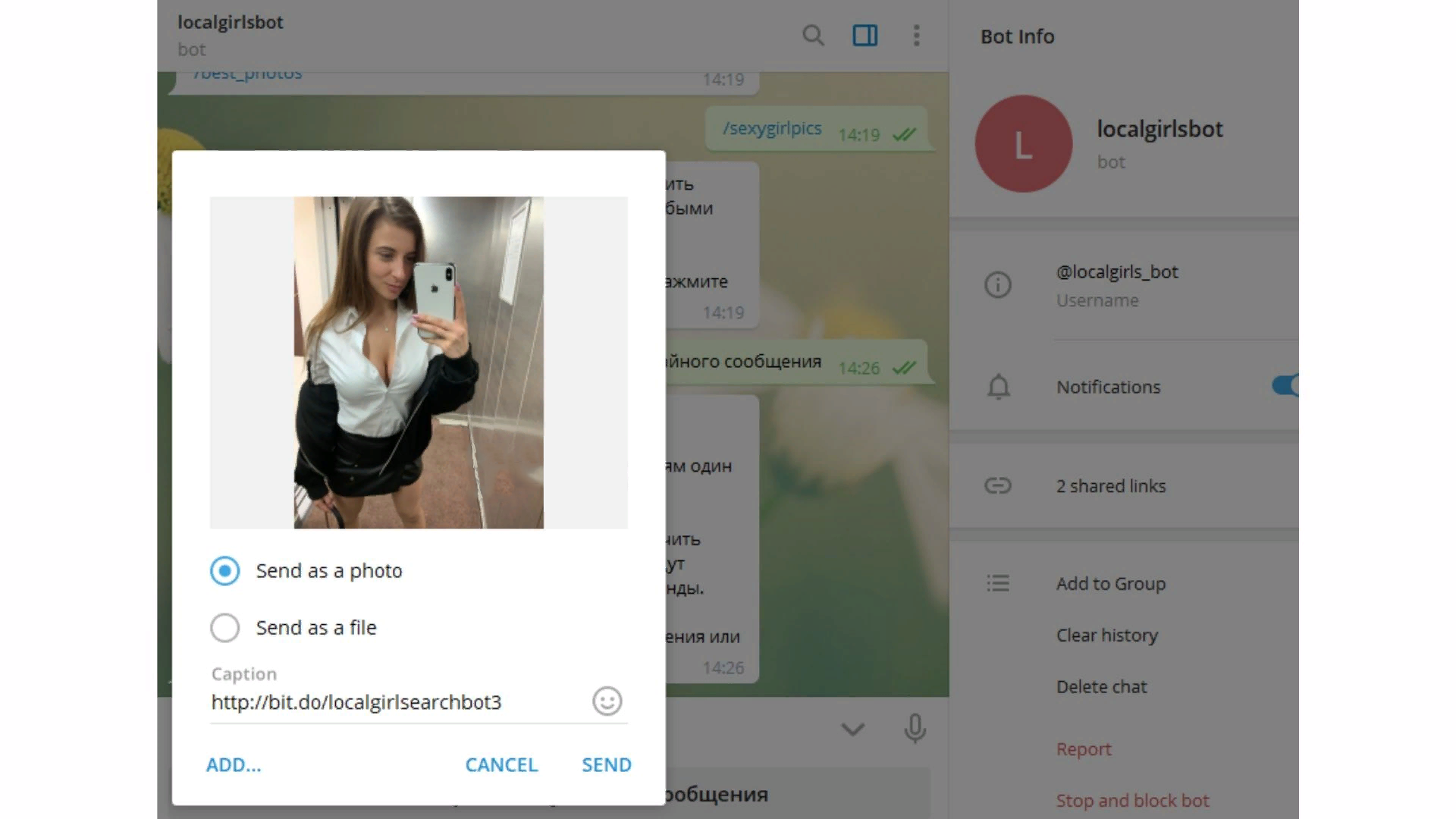Toggle the Notifications switch

pyautogui.click(x=1285, y=386)
